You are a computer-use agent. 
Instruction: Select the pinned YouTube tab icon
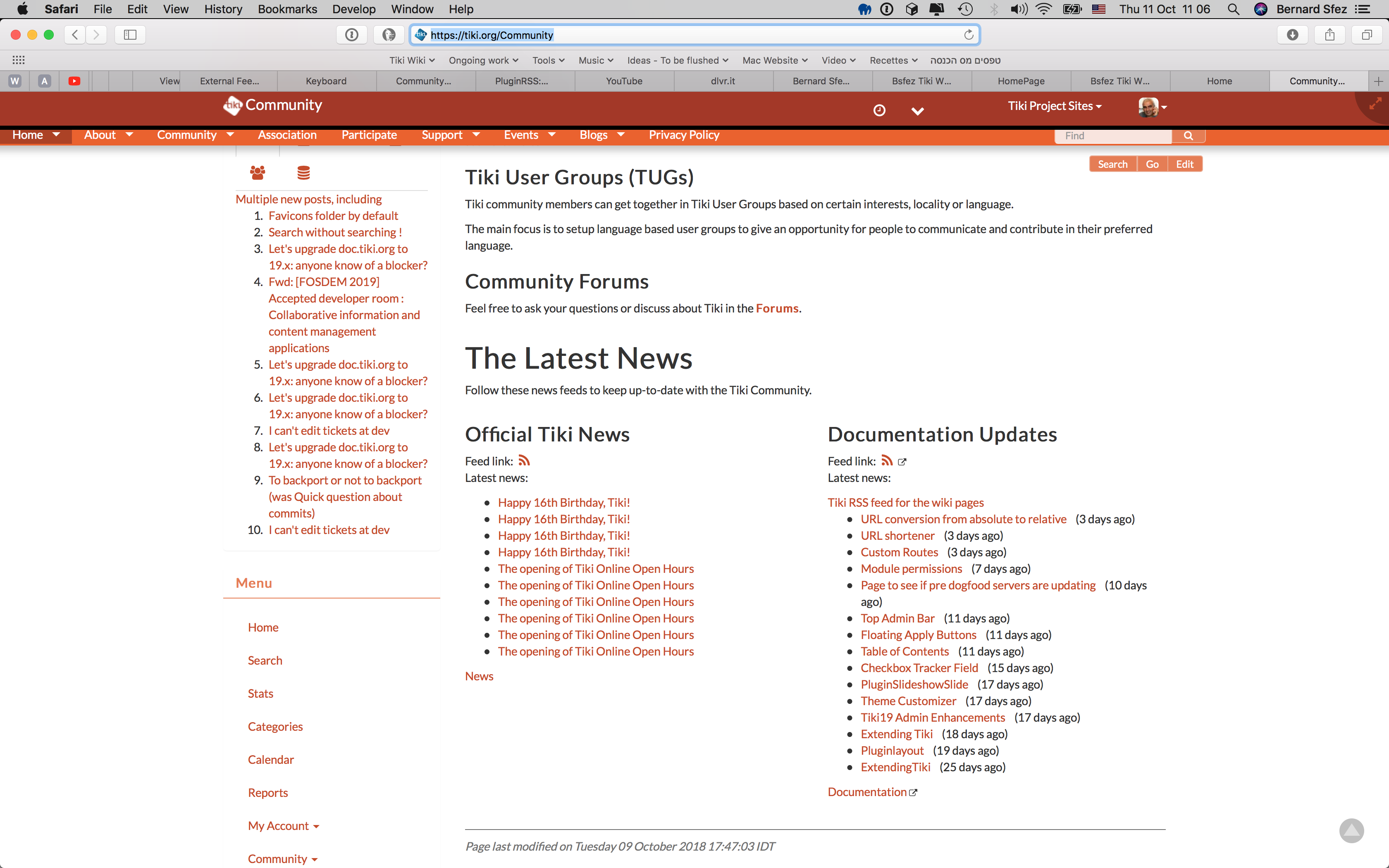tap(74, 81)
